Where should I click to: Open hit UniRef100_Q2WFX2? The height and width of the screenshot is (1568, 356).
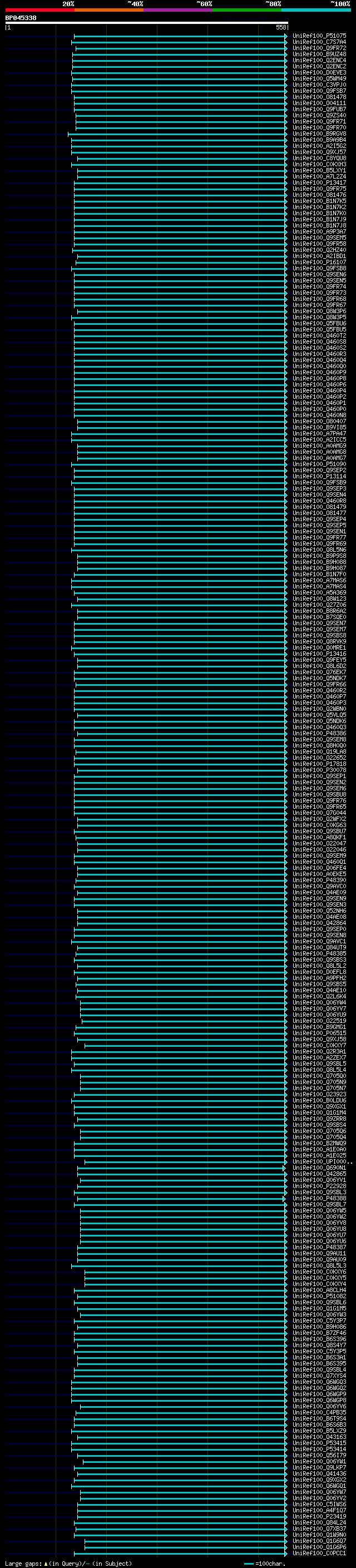(319, 819)
